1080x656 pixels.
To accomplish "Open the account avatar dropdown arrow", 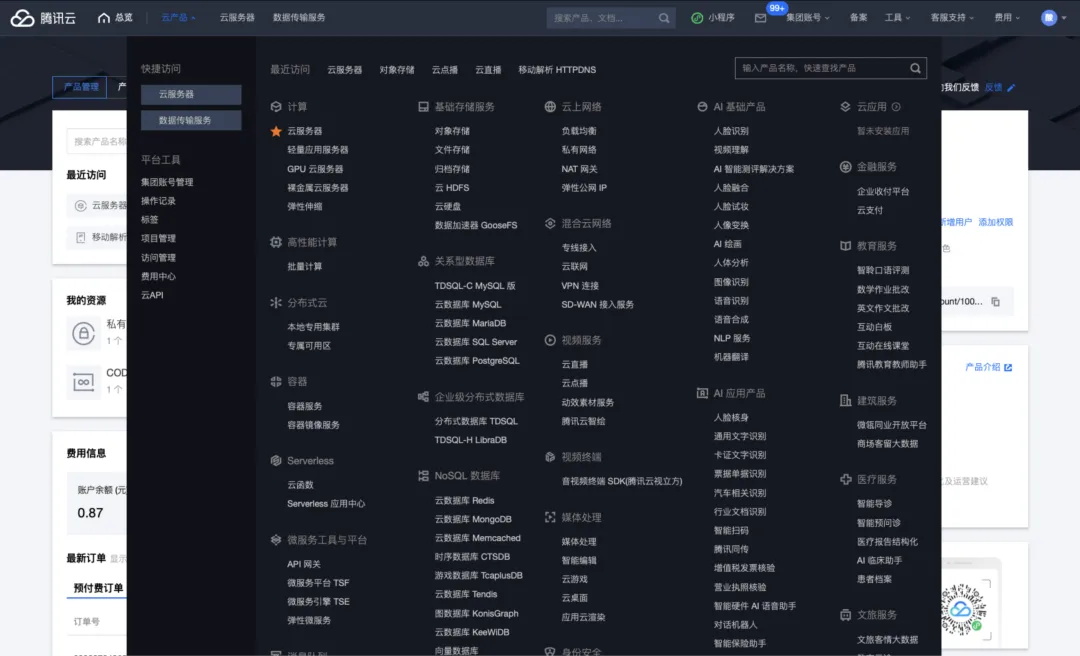I will click(1064, 18).
